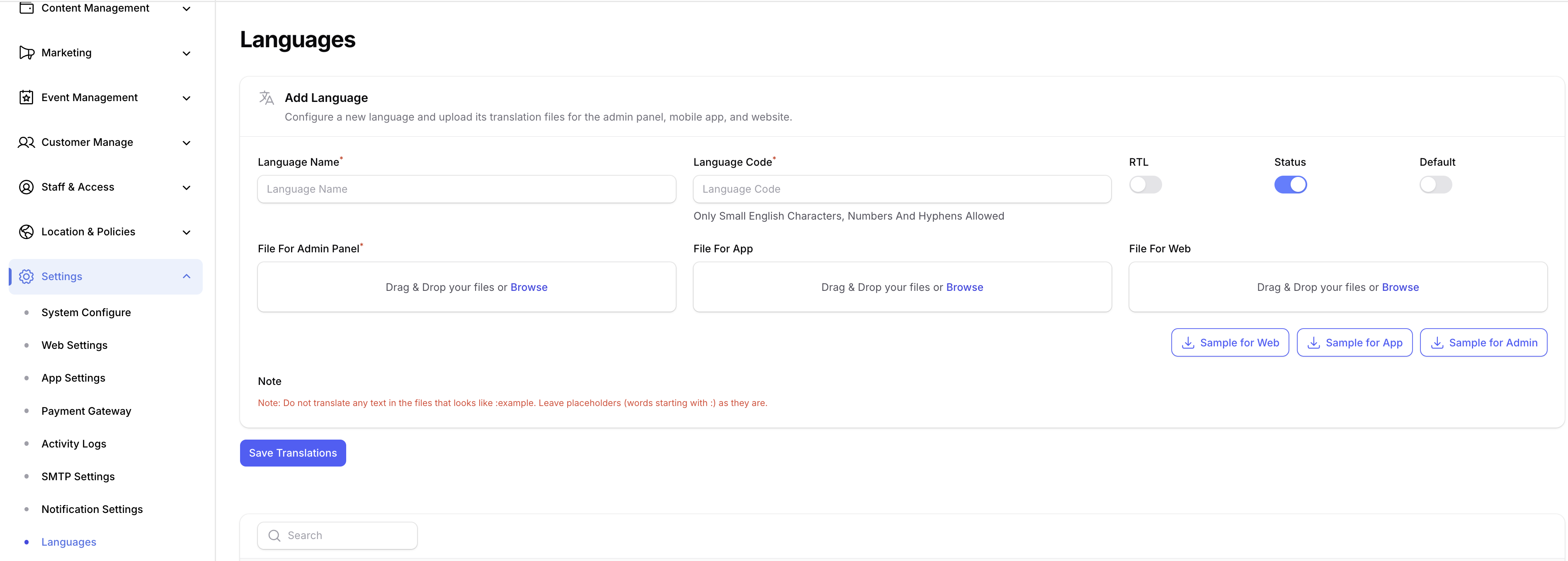Click the download icon in Sample for Web
The image size is (1568, 561).
tap(1187, 343)
